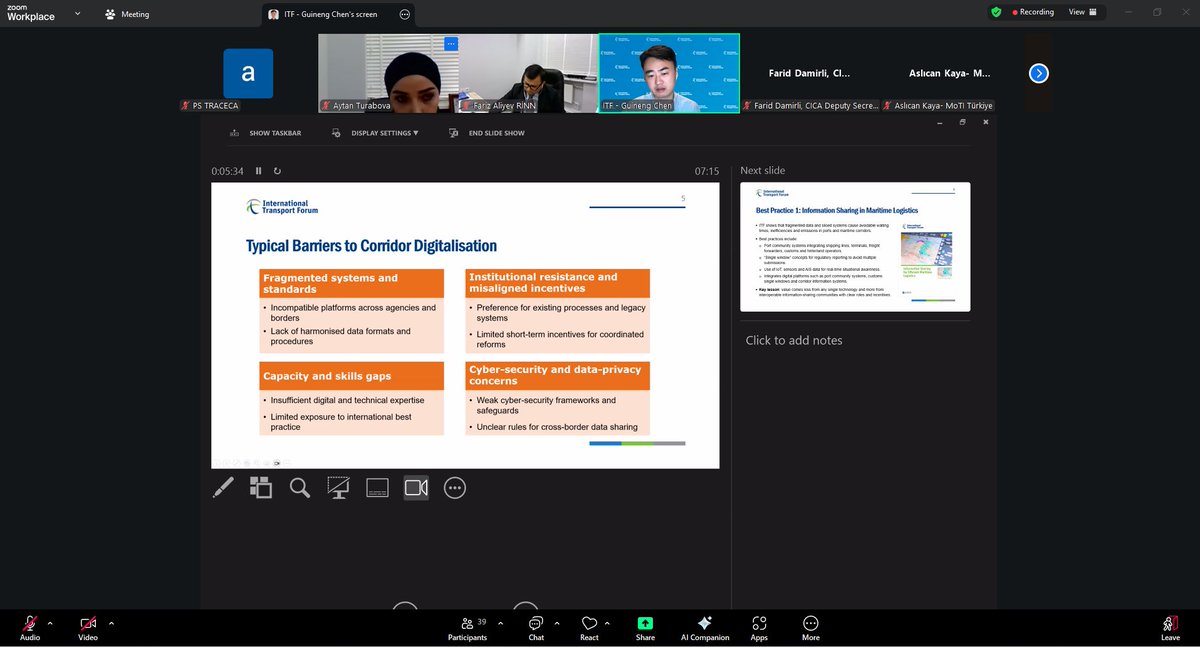
Task: Start Video in Zoom toolbar
Action: point(88,626)
